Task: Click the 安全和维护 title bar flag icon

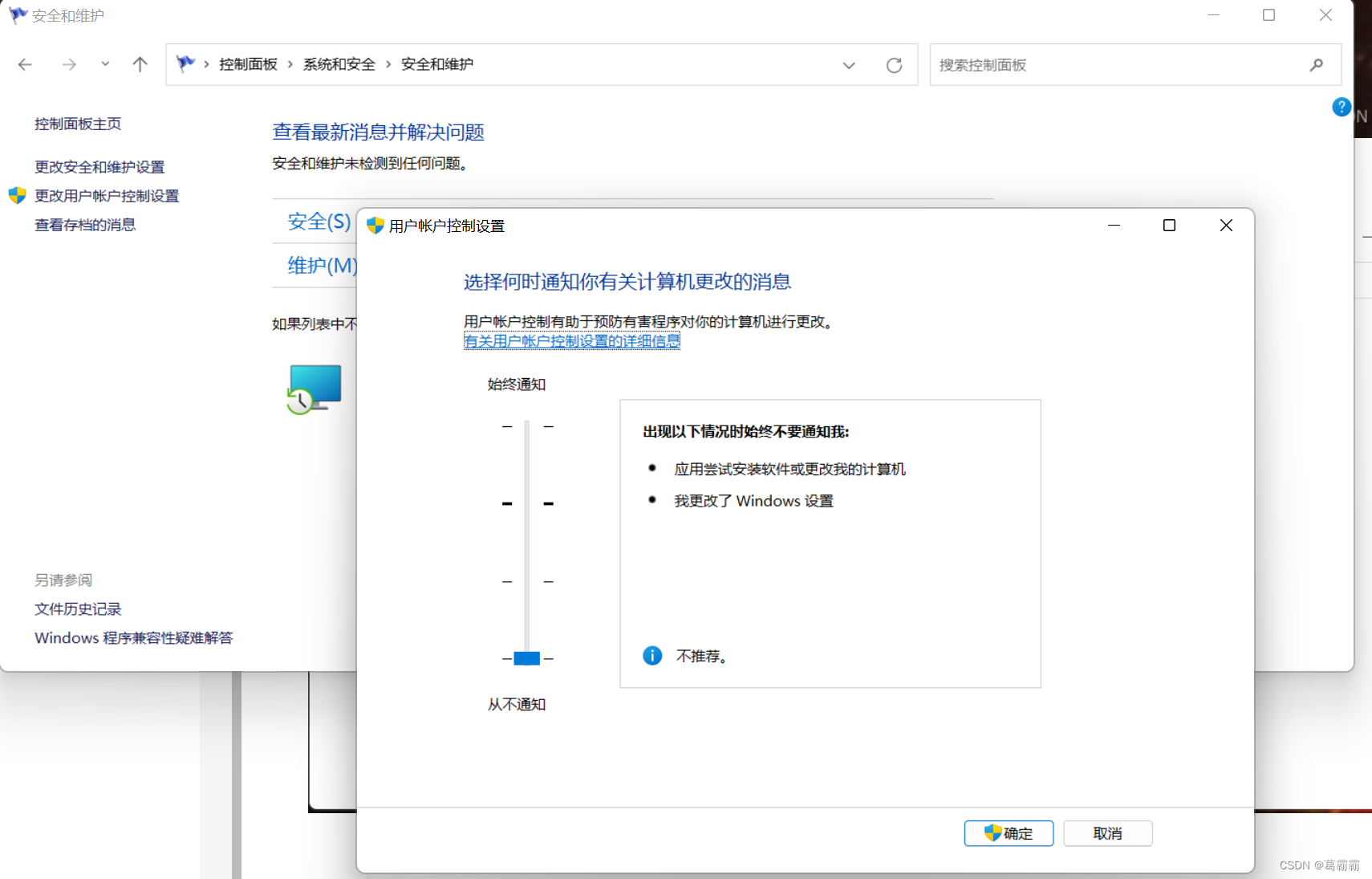Action: tap(18, 14)
